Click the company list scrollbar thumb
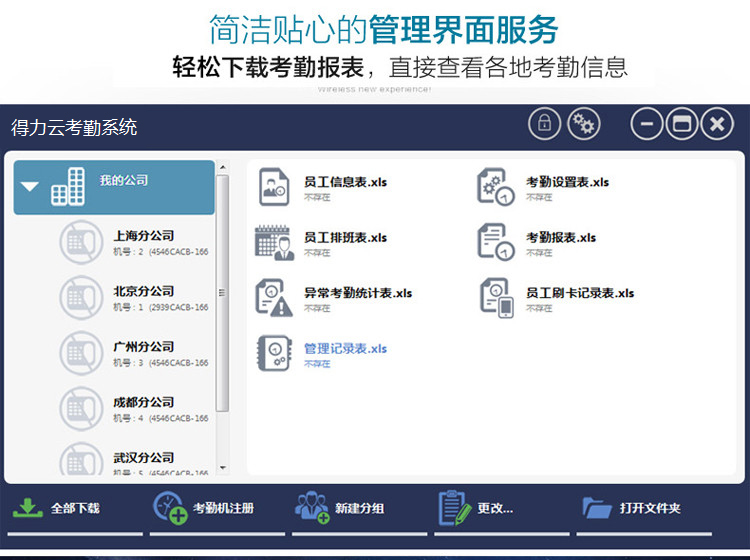Viewport: 750px width, 560px height. tap(222, 293)
